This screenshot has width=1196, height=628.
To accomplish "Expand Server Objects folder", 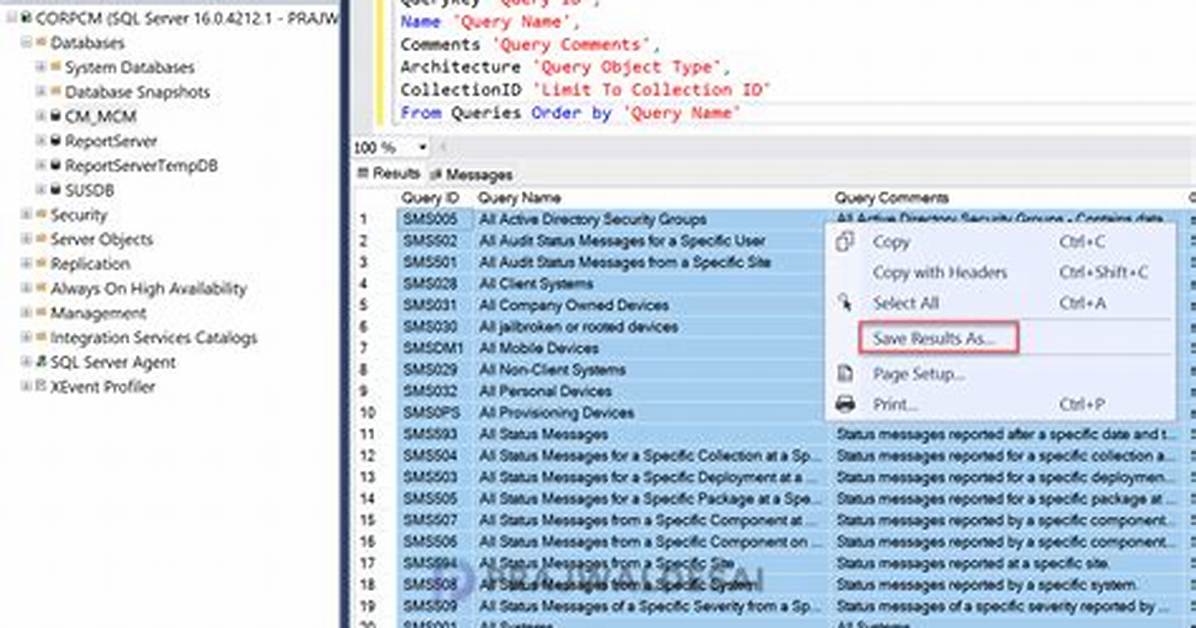I will pos(26,239).
